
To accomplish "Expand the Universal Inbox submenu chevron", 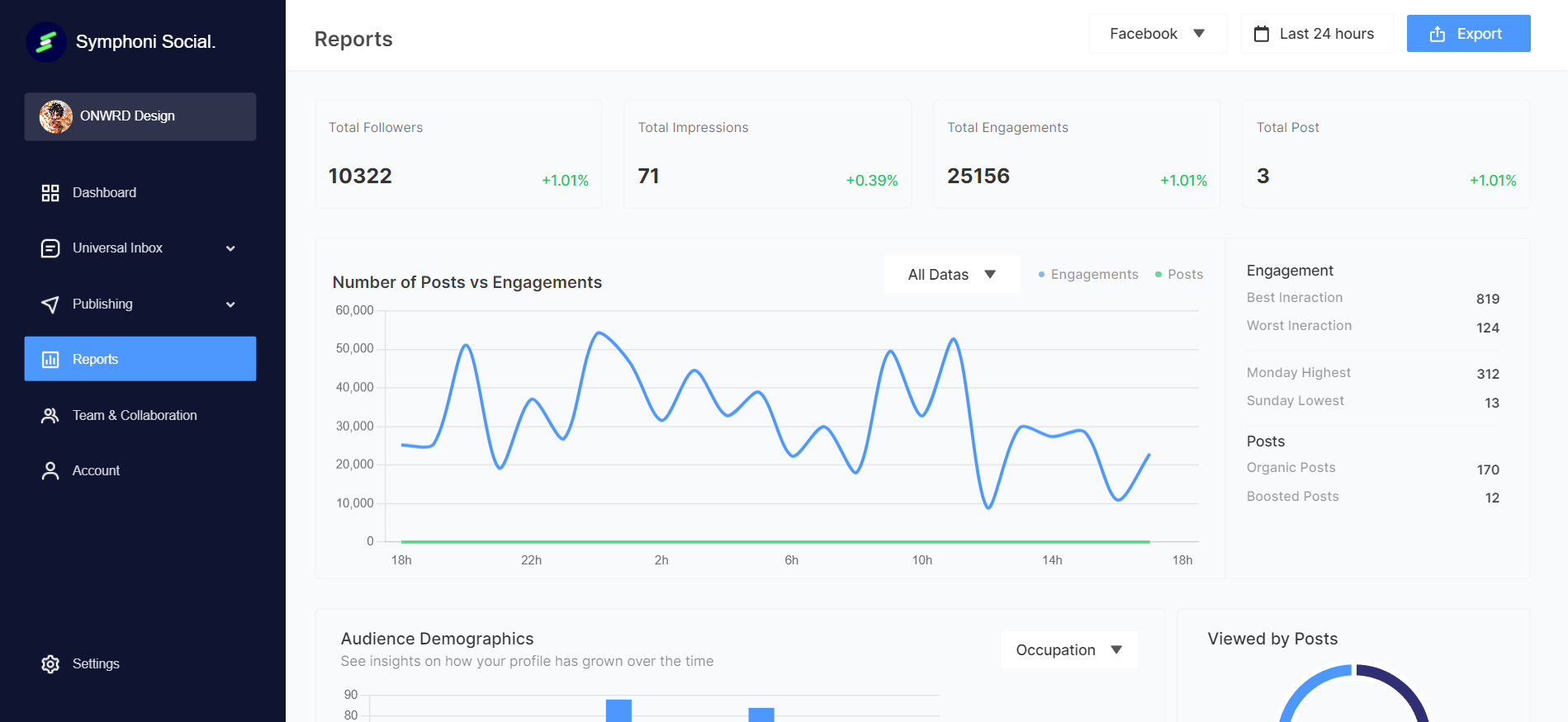I will coord(230,248).
